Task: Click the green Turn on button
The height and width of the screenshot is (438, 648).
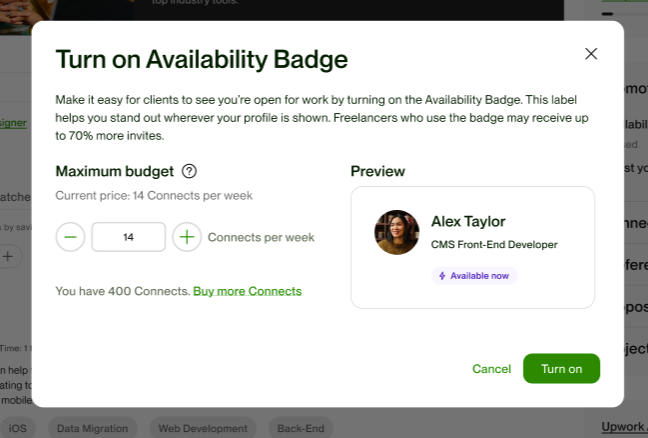Action: (561, 368)
